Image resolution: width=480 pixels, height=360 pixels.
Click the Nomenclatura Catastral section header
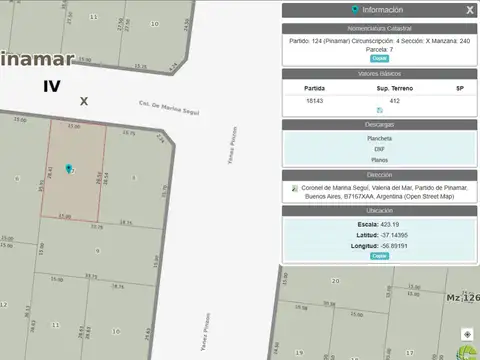pos(379,28)
